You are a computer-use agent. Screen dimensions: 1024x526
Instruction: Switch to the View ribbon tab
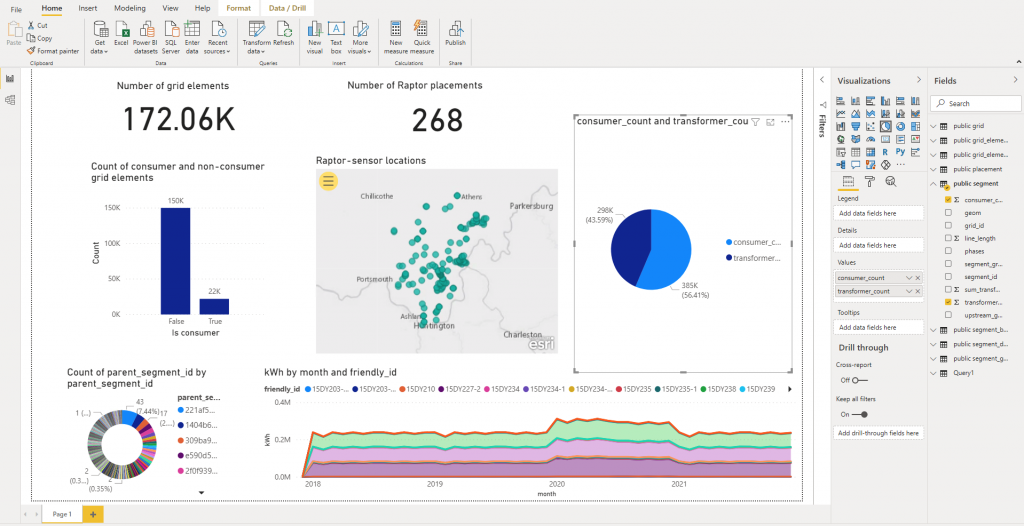(x=170, y=8)
